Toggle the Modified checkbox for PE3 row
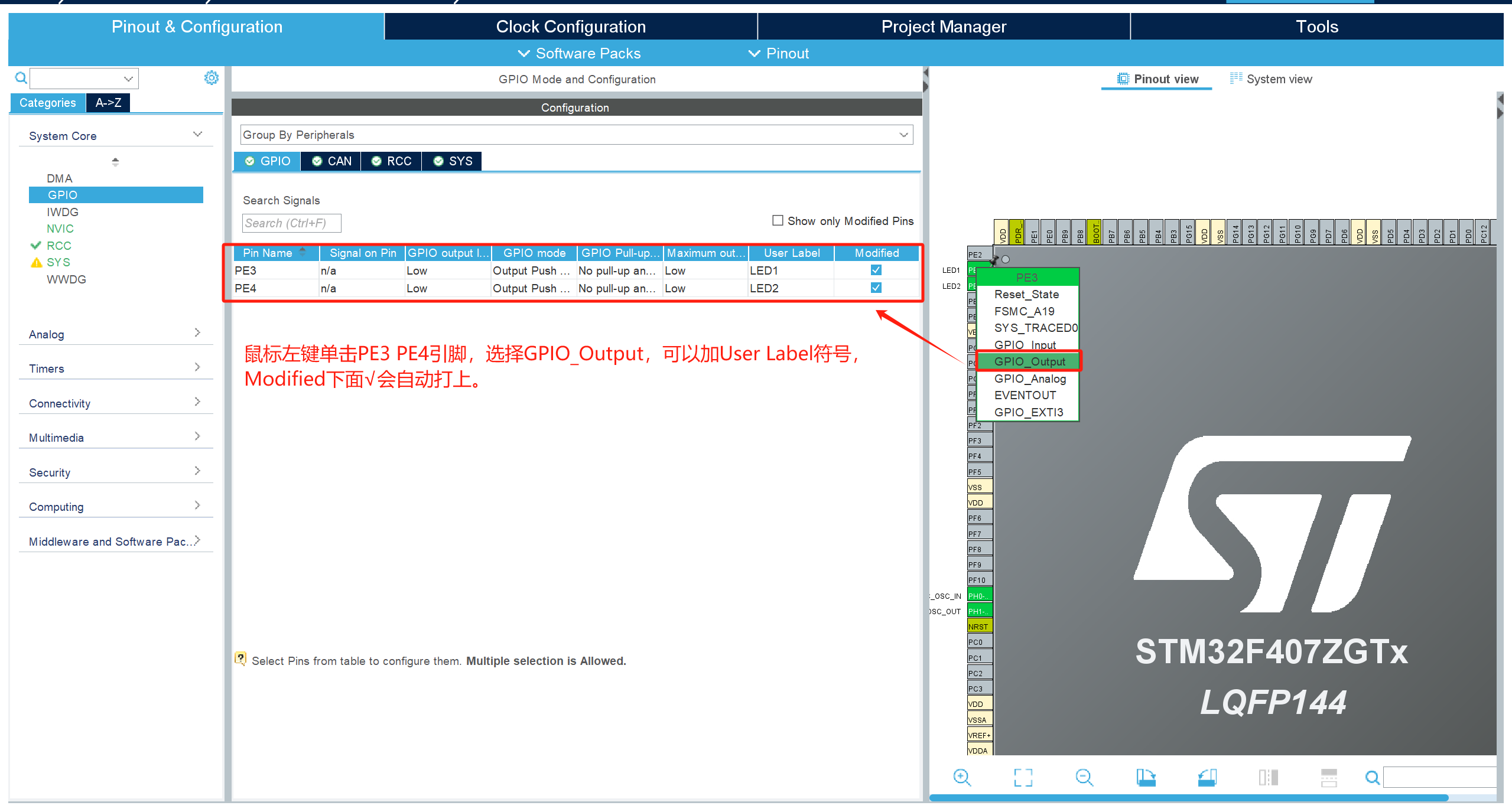The width and height of the screenshot is (1512, 812). point(876,270)
